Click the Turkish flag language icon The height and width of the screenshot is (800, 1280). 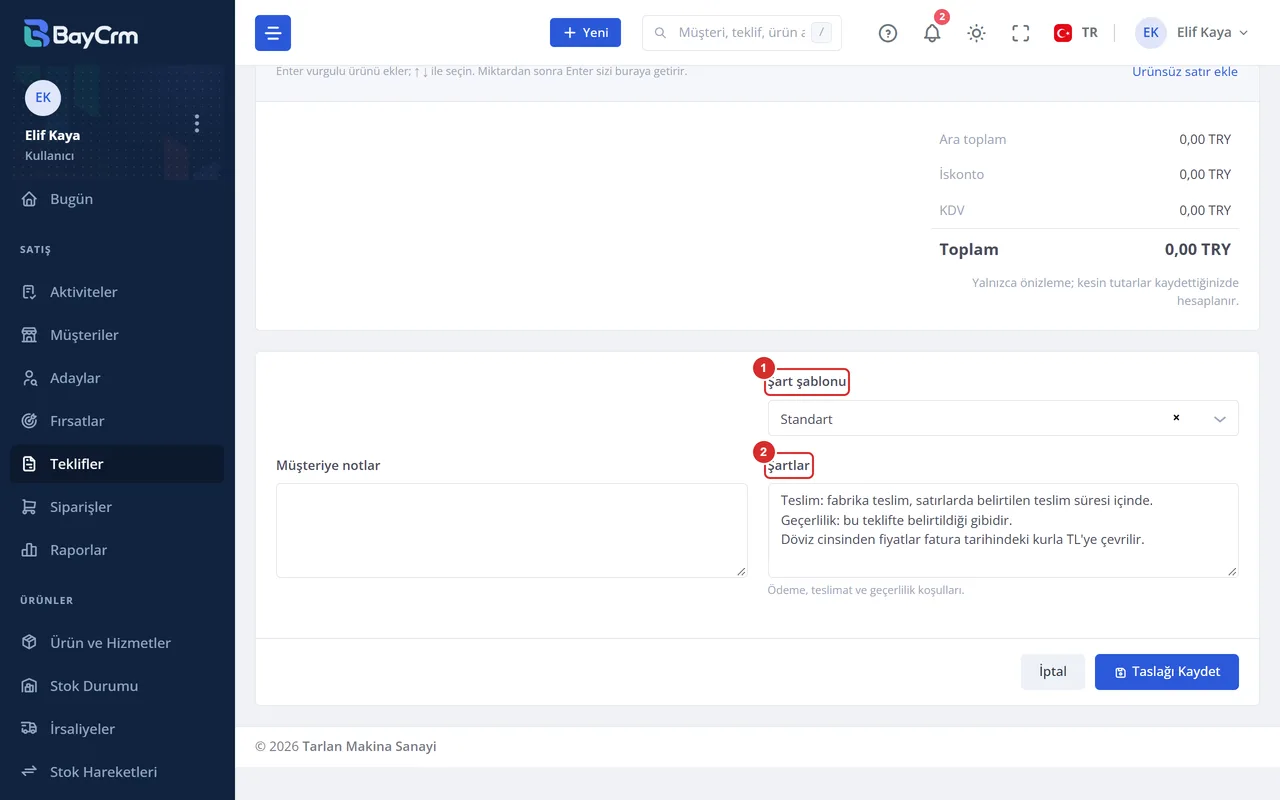(x=1063, y=33)
